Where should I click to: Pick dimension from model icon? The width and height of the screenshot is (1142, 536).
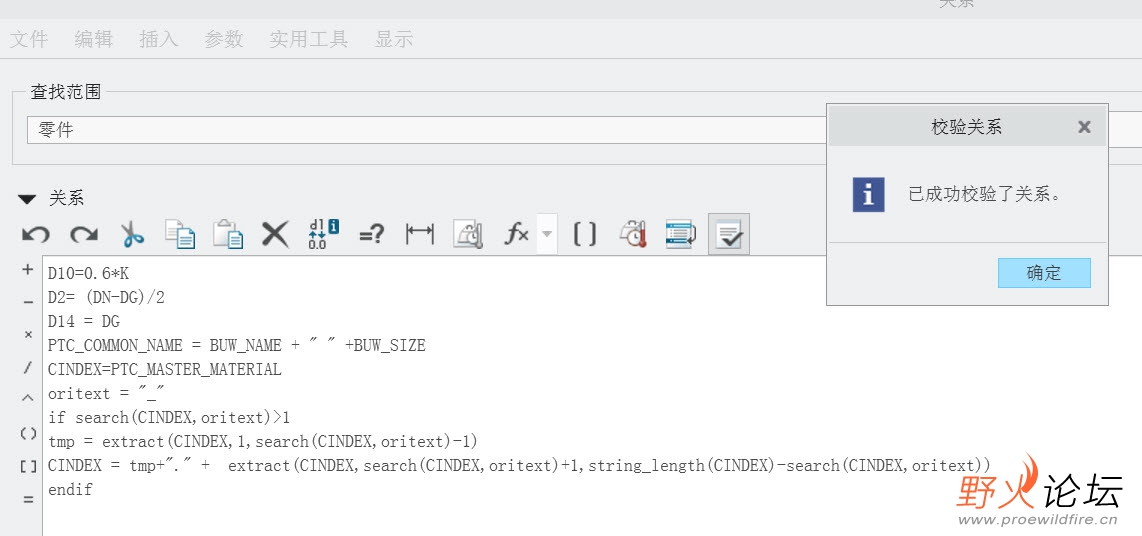coord(420,234)
